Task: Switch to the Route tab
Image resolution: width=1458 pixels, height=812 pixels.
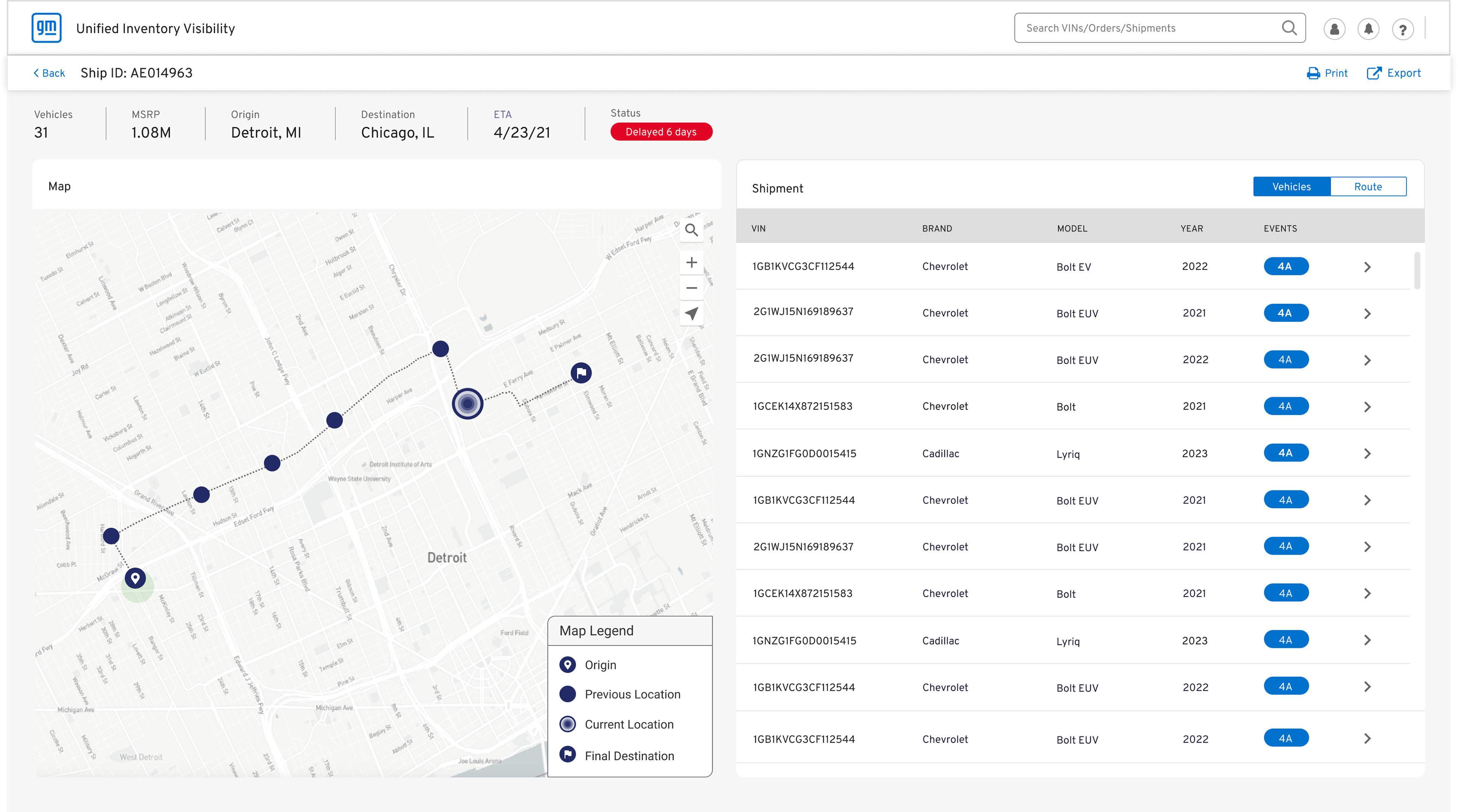Action: (1367, 187)
